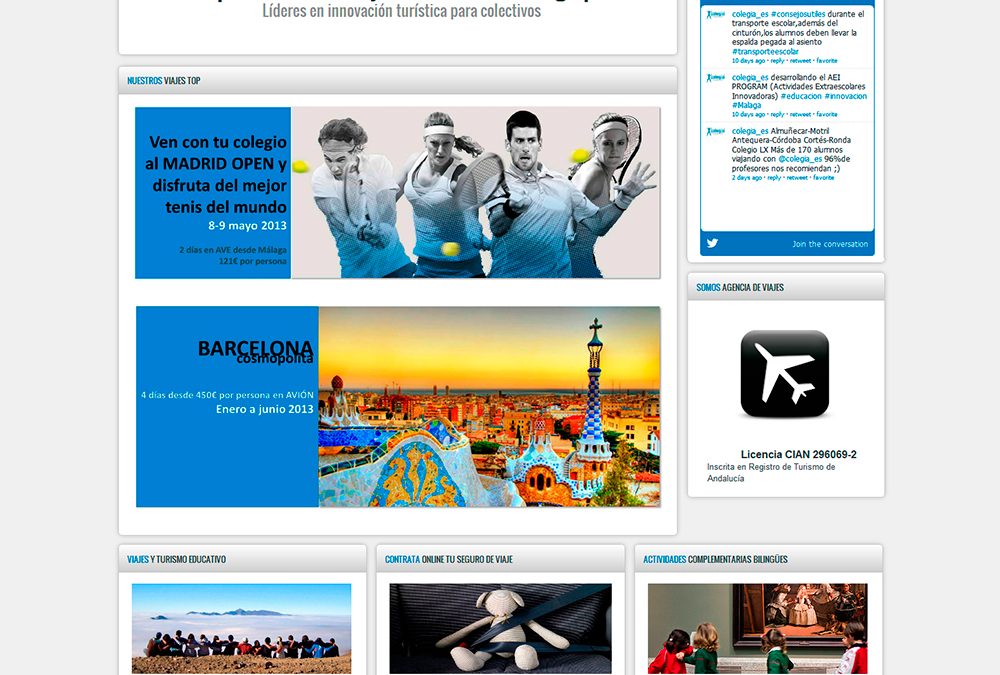Open the #consejosutiles hashtag
This screenshot has width=1000, height=675.
pyautogui.click(x=797, y=14)
